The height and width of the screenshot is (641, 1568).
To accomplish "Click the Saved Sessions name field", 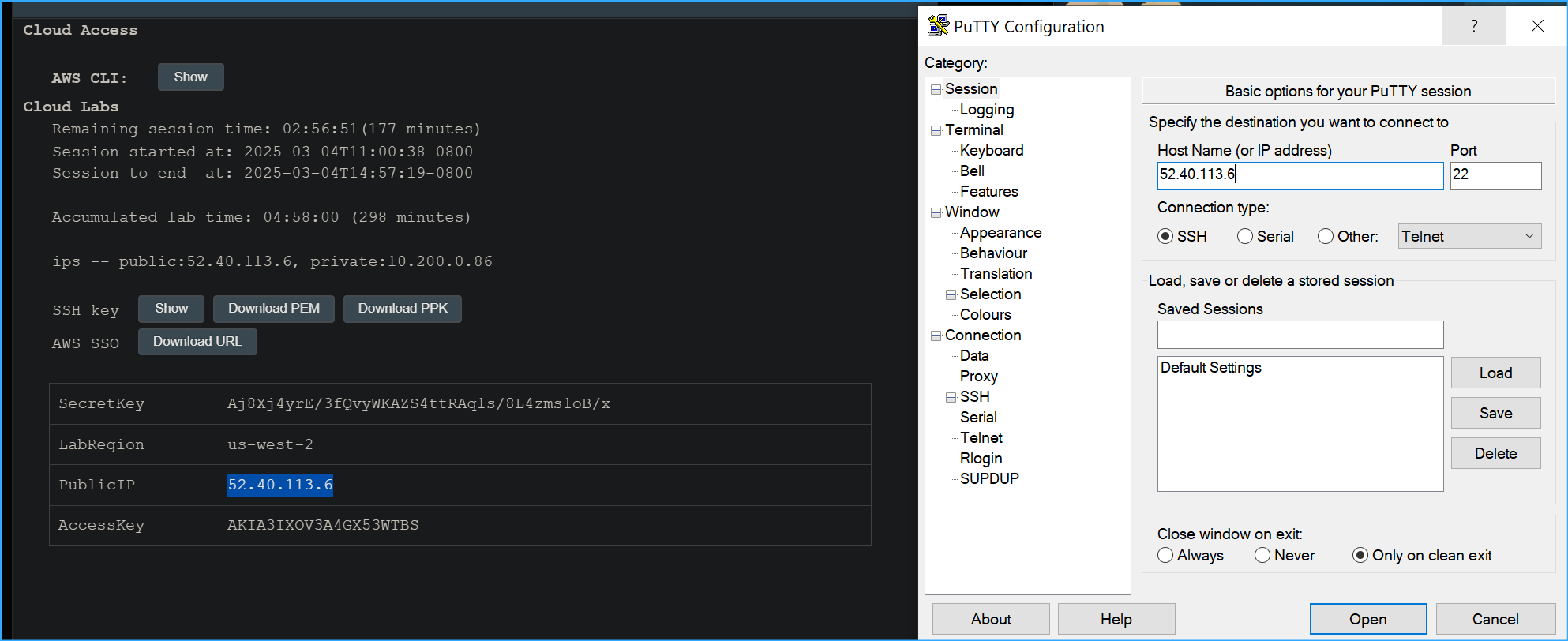I will 1300,335.
